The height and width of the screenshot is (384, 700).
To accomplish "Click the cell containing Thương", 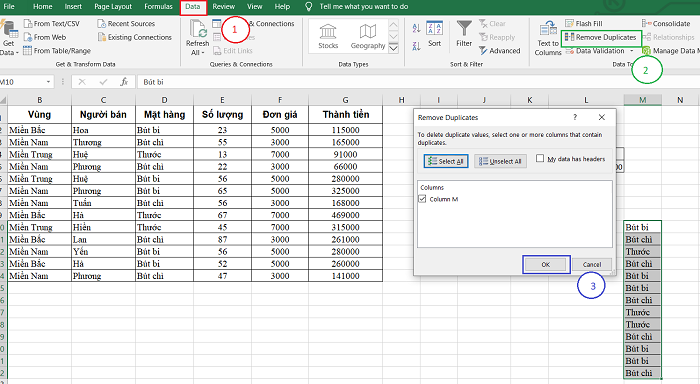I will click(104, 142).
